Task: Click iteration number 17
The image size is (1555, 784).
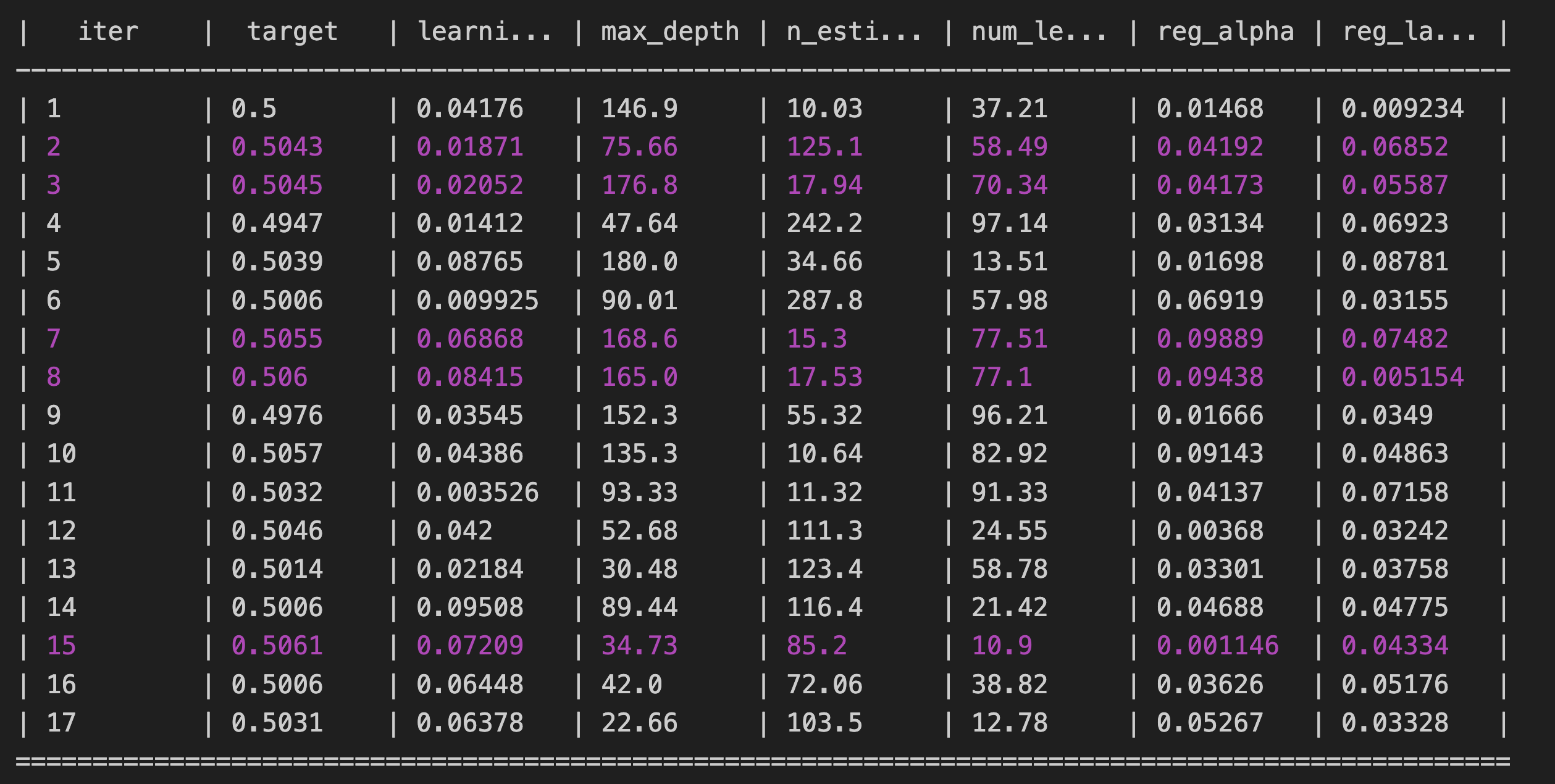Action: [x=62, y=723]
